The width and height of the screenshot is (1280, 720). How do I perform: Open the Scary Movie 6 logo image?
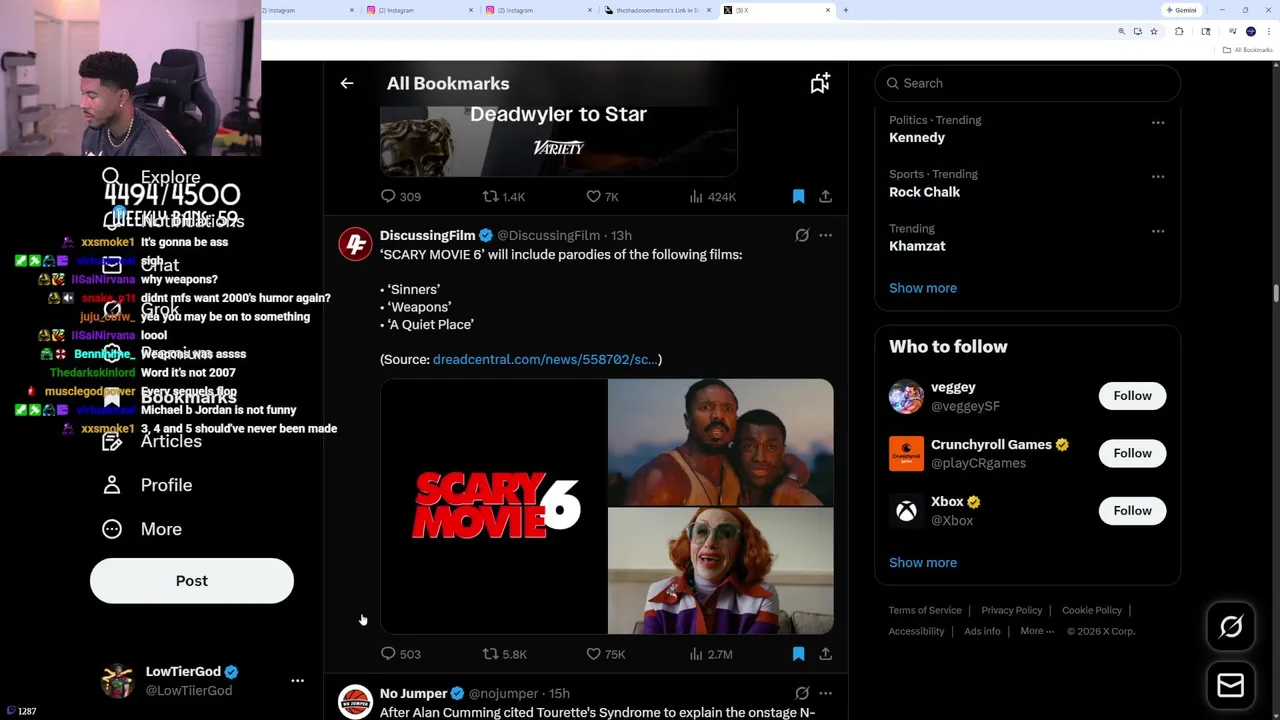click(x=493, y=506)
